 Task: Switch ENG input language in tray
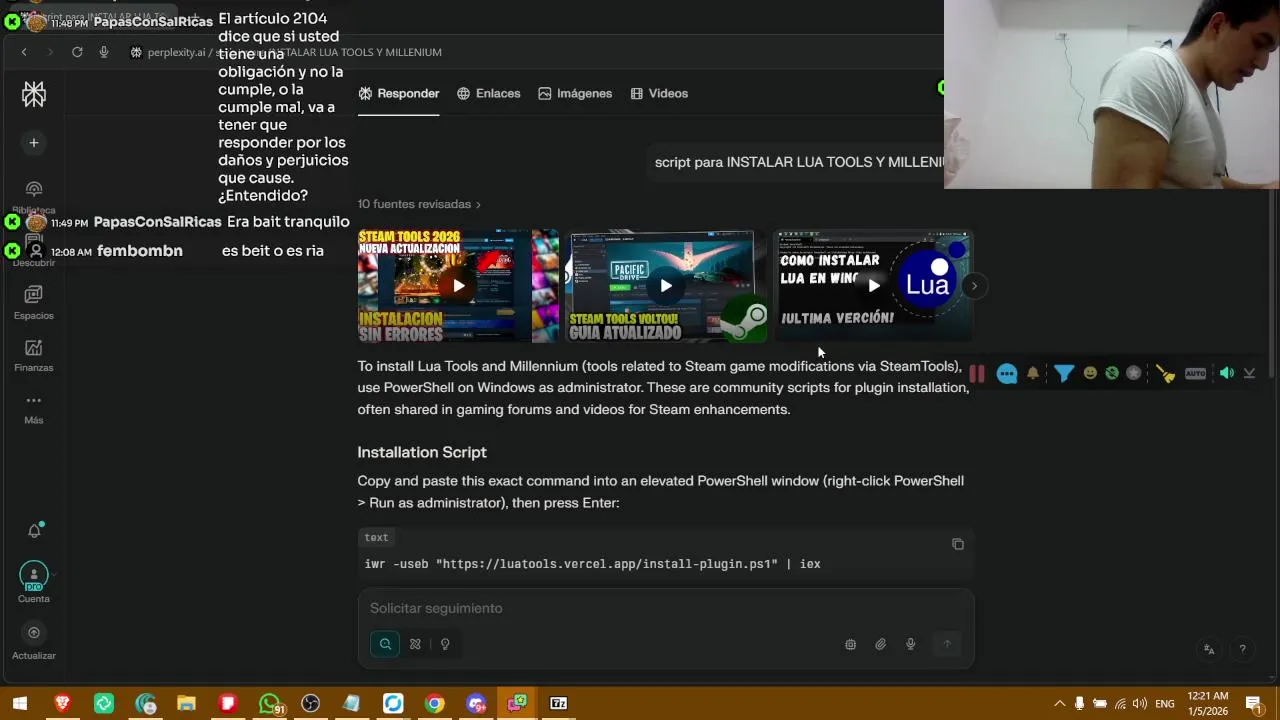click(x=1165, y=704)
